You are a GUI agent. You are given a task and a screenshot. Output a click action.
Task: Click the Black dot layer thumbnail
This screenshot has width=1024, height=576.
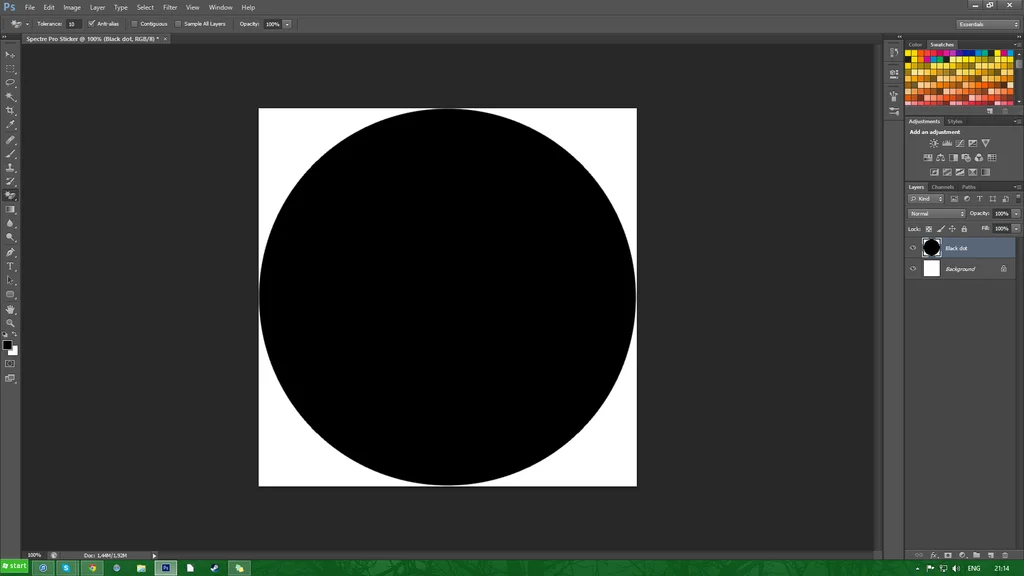931,248
